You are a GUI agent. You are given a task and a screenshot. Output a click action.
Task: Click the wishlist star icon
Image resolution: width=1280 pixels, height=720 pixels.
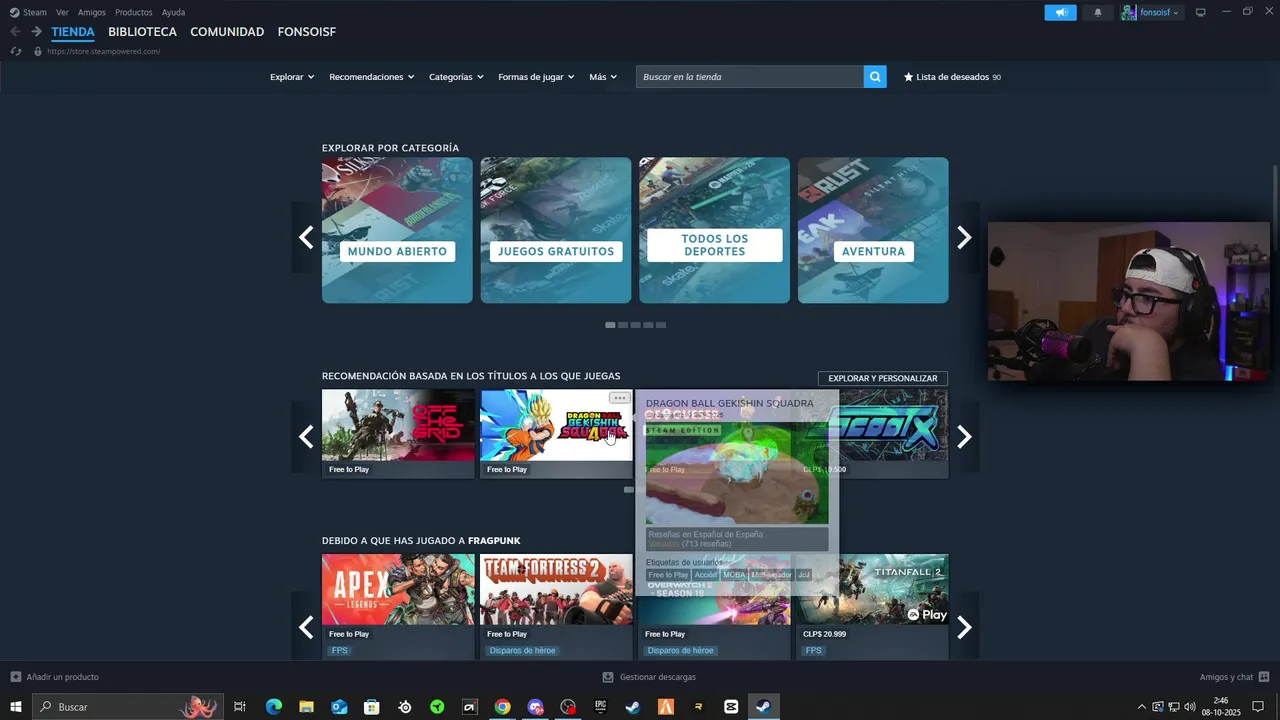[908, 77]
